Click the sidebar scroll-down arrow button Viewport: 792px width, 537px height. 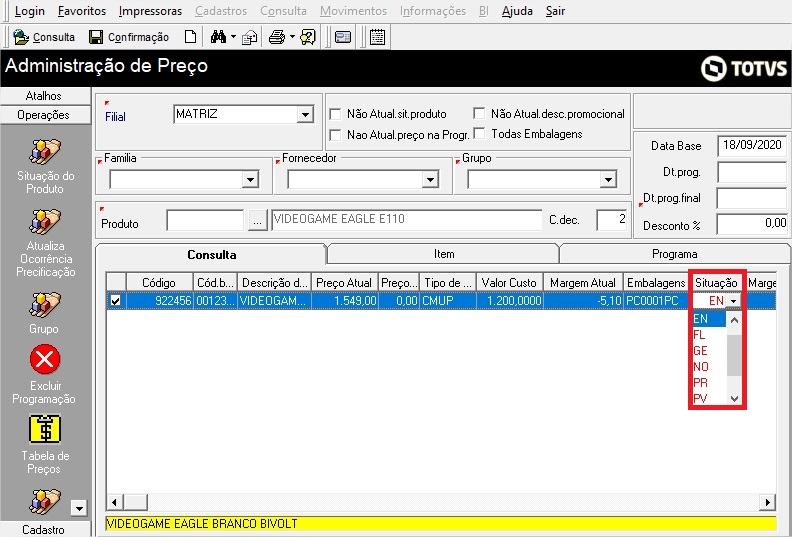click(x=79, y=508)
